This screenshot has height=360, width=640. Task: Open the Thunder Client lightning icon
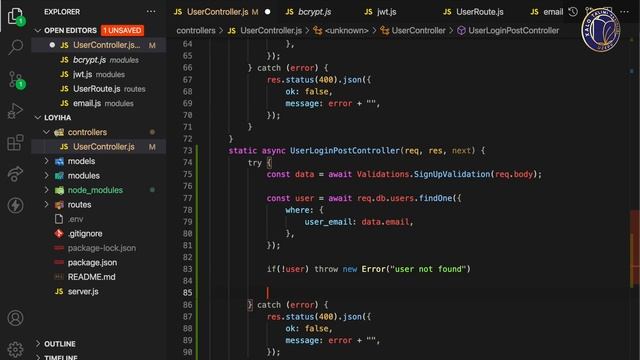click(x=16, y=205)
